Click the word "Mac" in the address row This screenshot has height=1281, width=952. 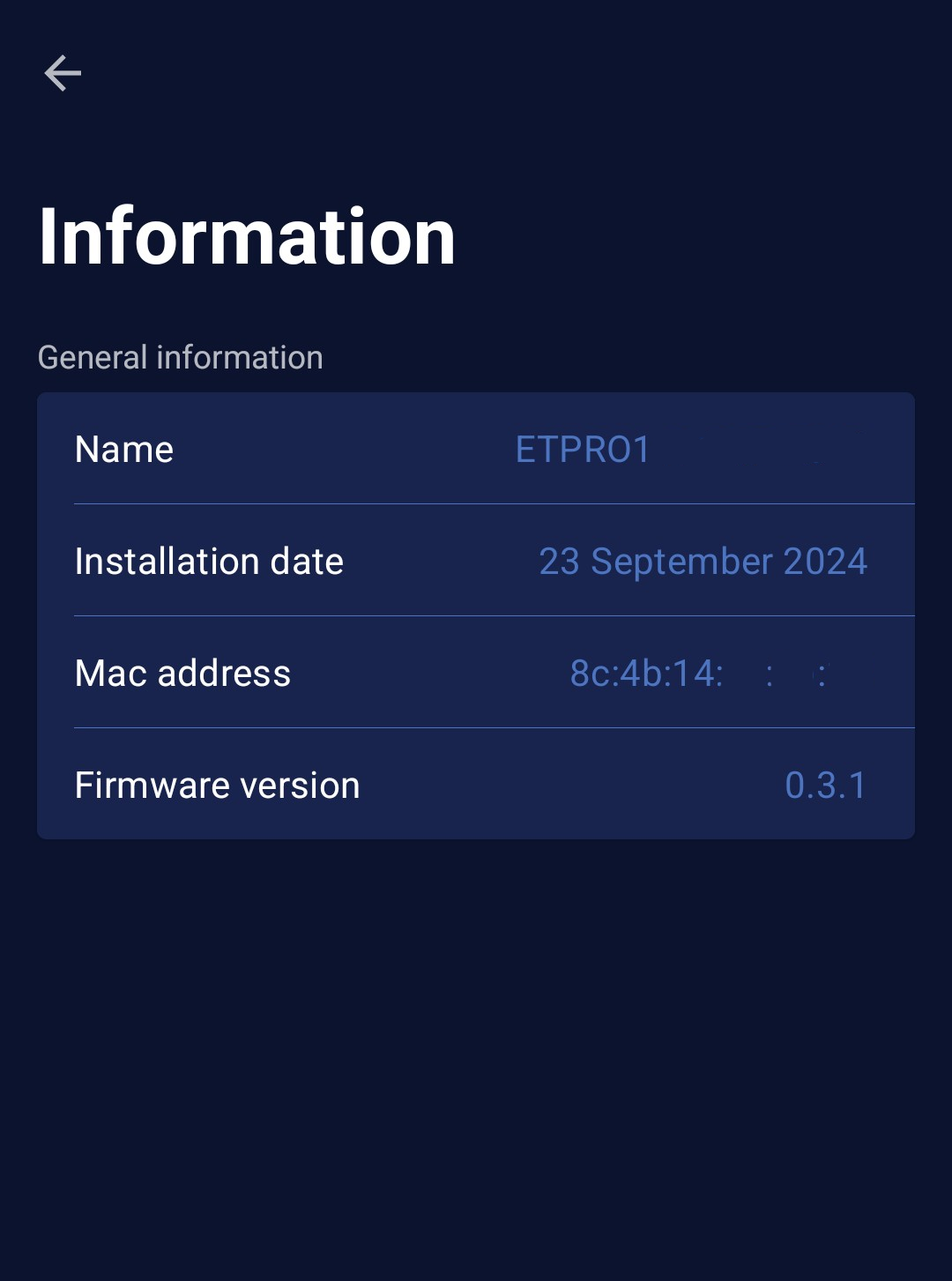pyautogui.click(x=111, y=674)
